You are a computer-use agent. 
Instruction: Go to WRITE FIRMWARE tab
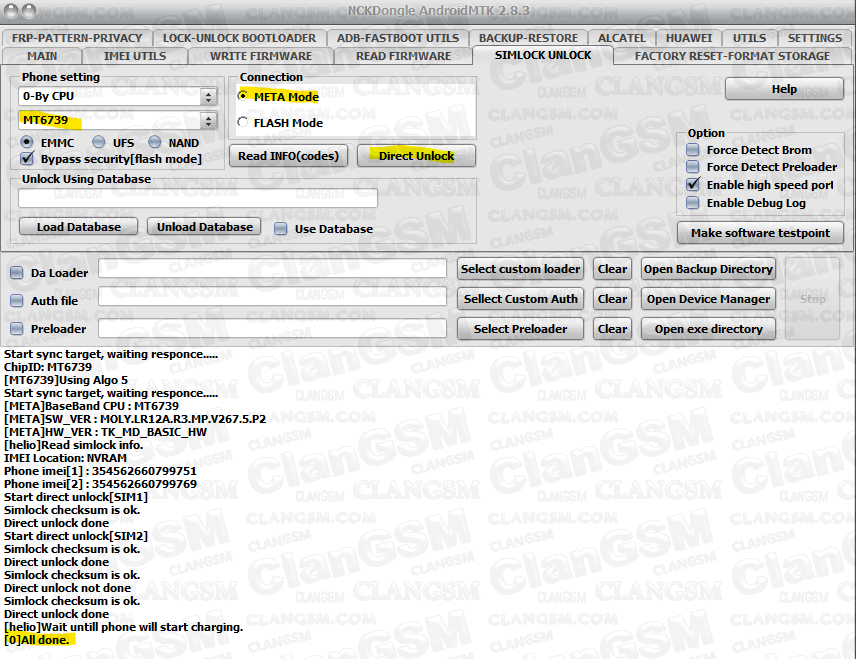tap(261, 56)
